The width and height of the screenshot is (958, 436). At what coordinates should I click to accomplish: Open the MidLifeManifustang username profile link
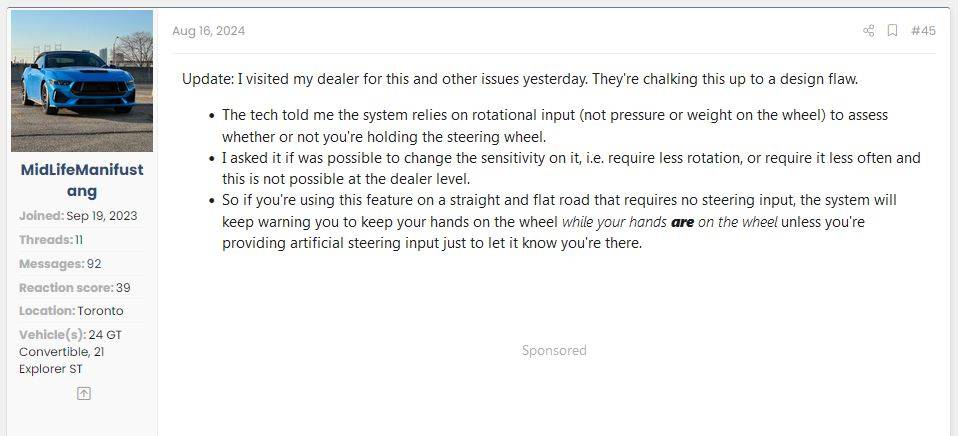82,180
